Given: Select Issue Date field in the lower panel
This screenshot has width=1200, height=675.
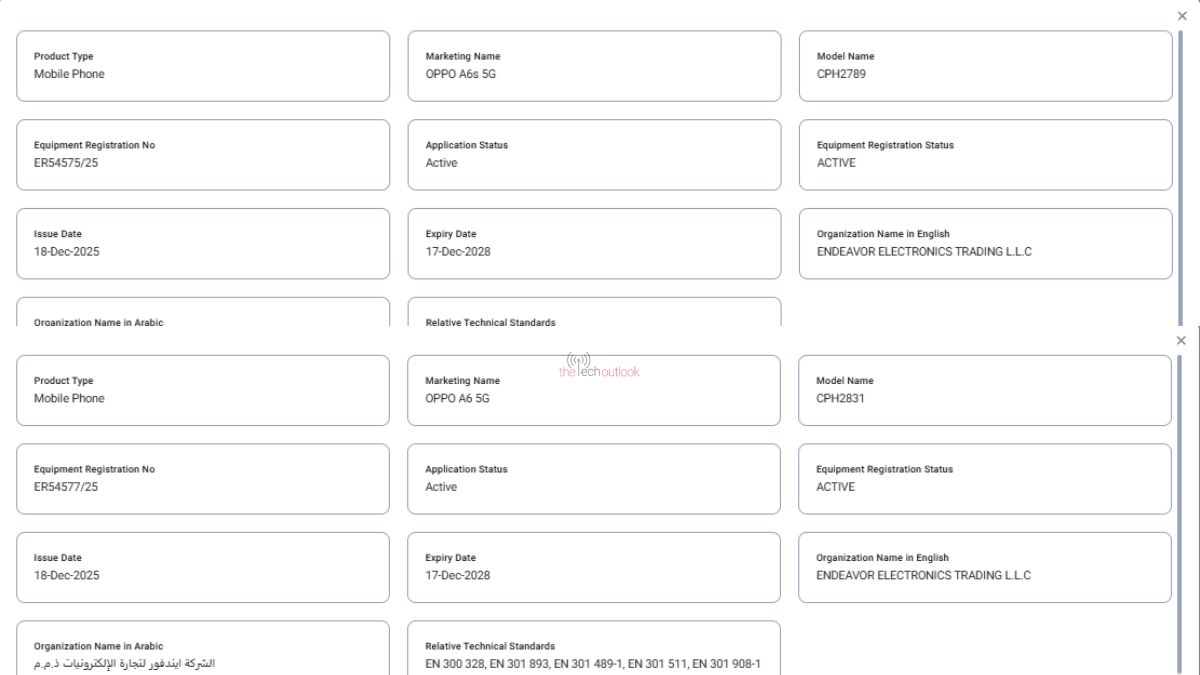Looking at the screenshot, I should (203, 567).
